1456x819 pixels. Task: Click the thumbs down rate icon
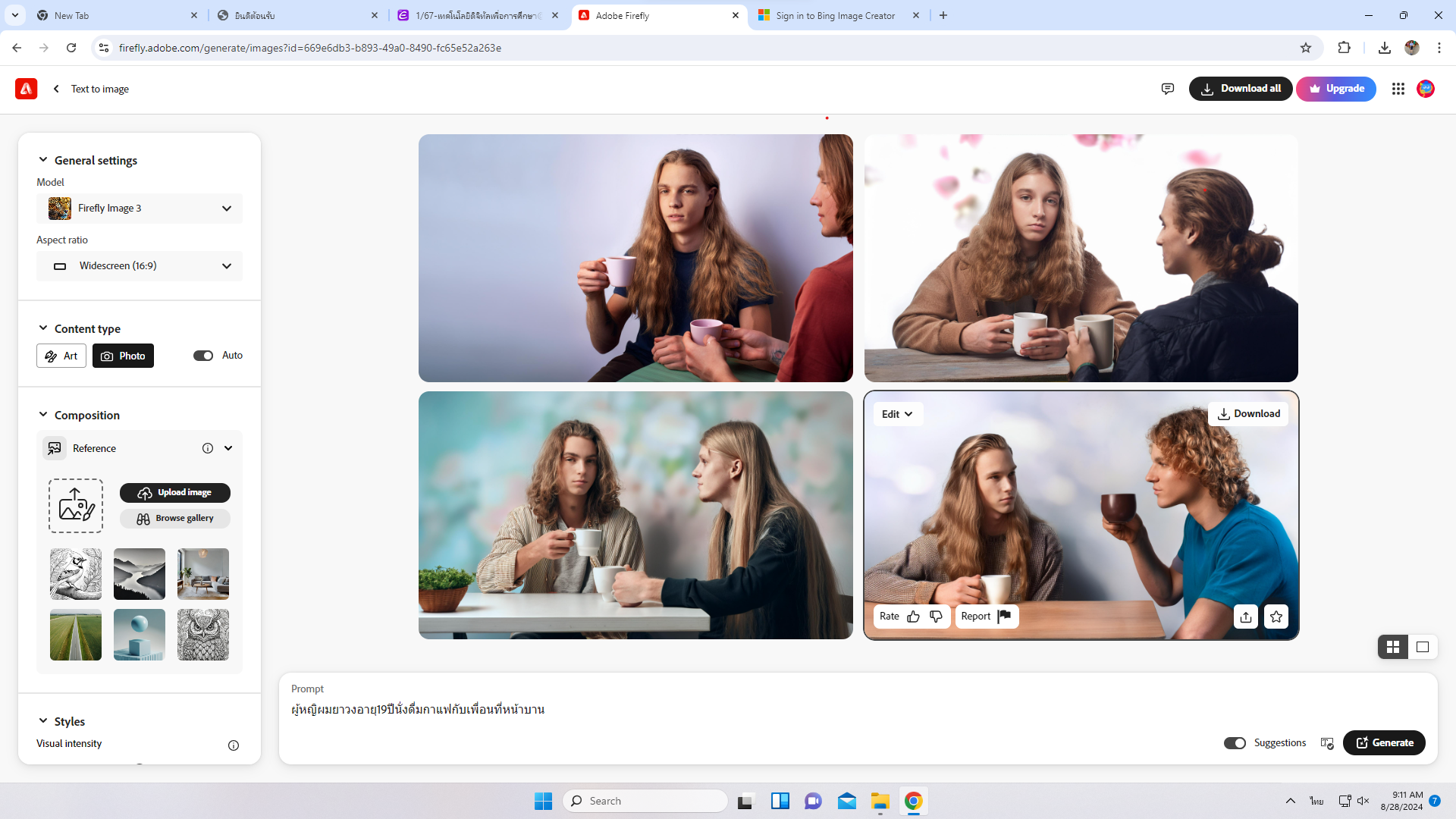tap(936, 617)
